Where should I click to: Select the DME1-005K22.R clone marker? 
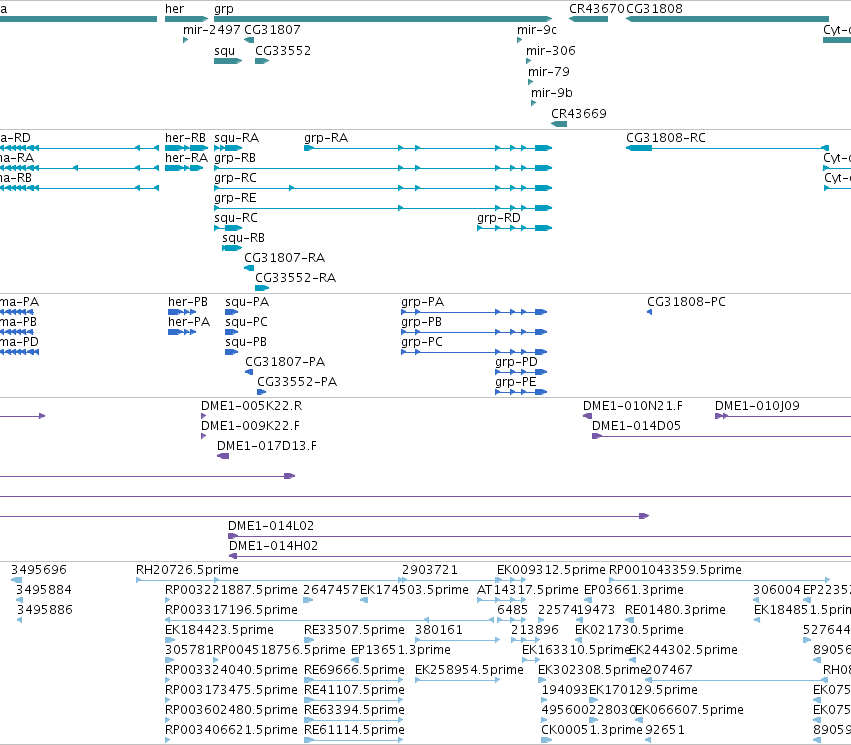(x=204, y=416)
